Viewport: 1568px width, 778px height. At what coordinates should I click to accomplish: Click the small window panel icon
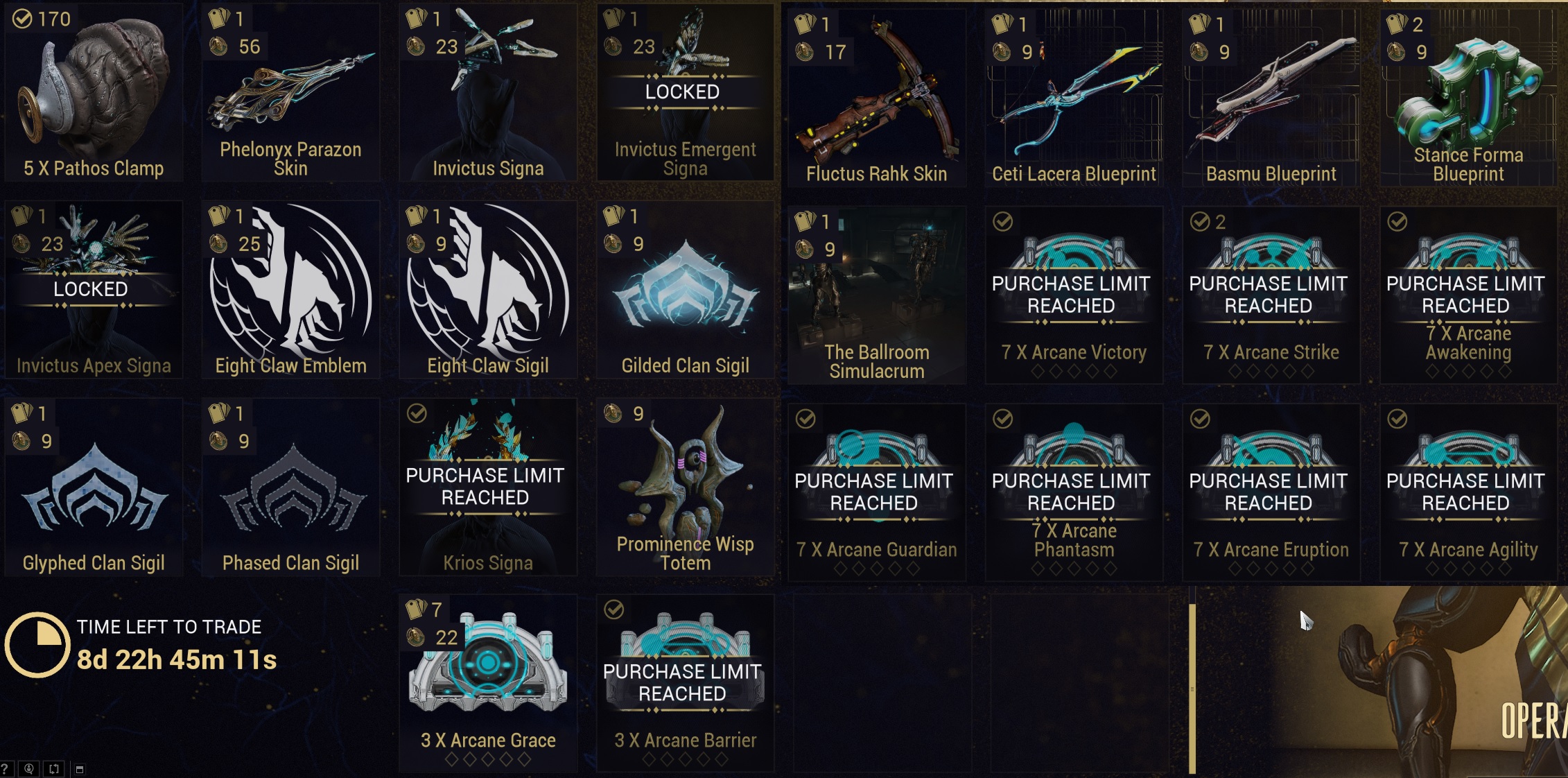click(x=80, y=769)
